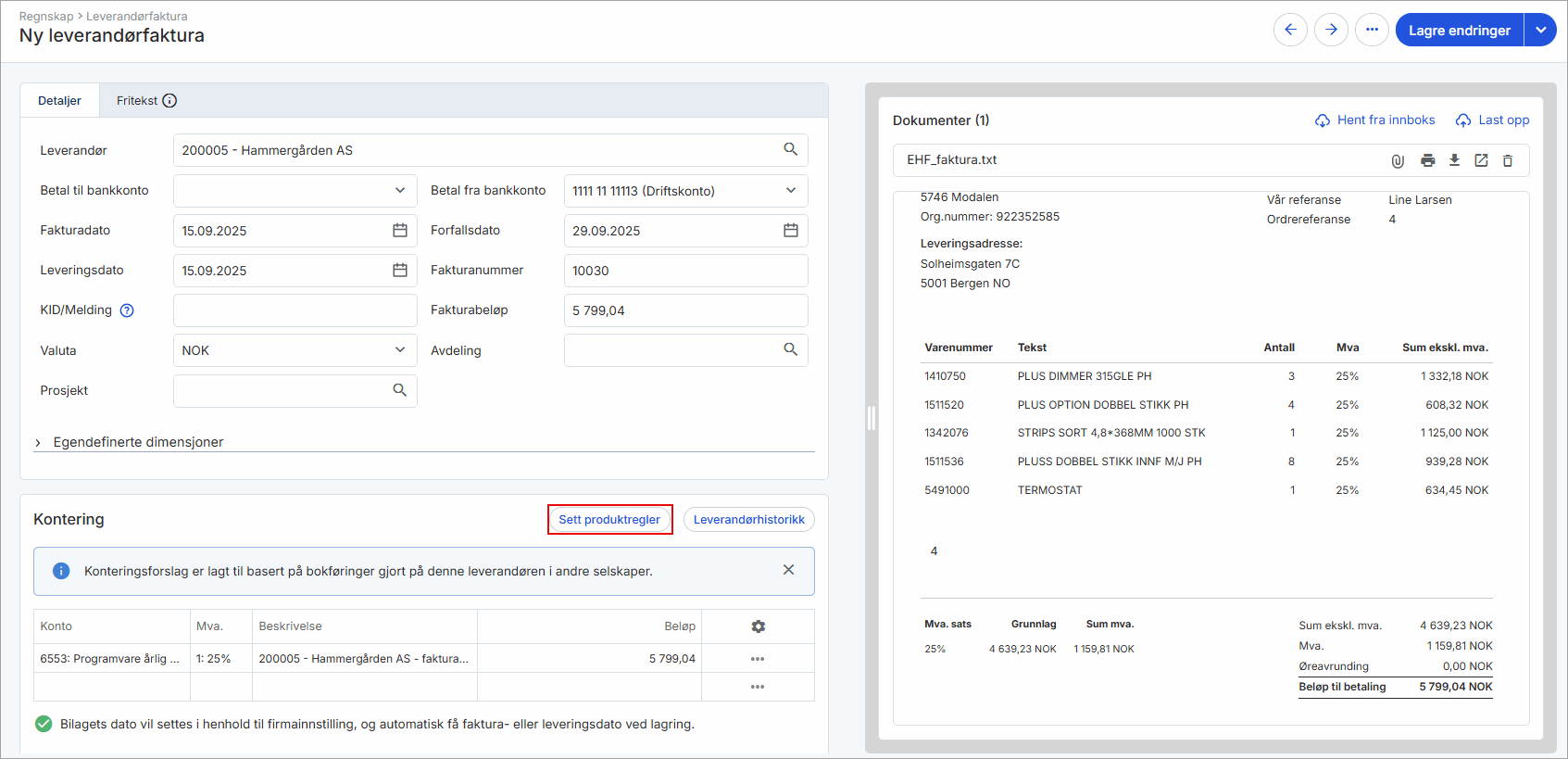Switch to the Fritekst tab
Image resolution: width=1568 pixels, height=759 pixels.
pyautogui.click(x=145, y=100)
